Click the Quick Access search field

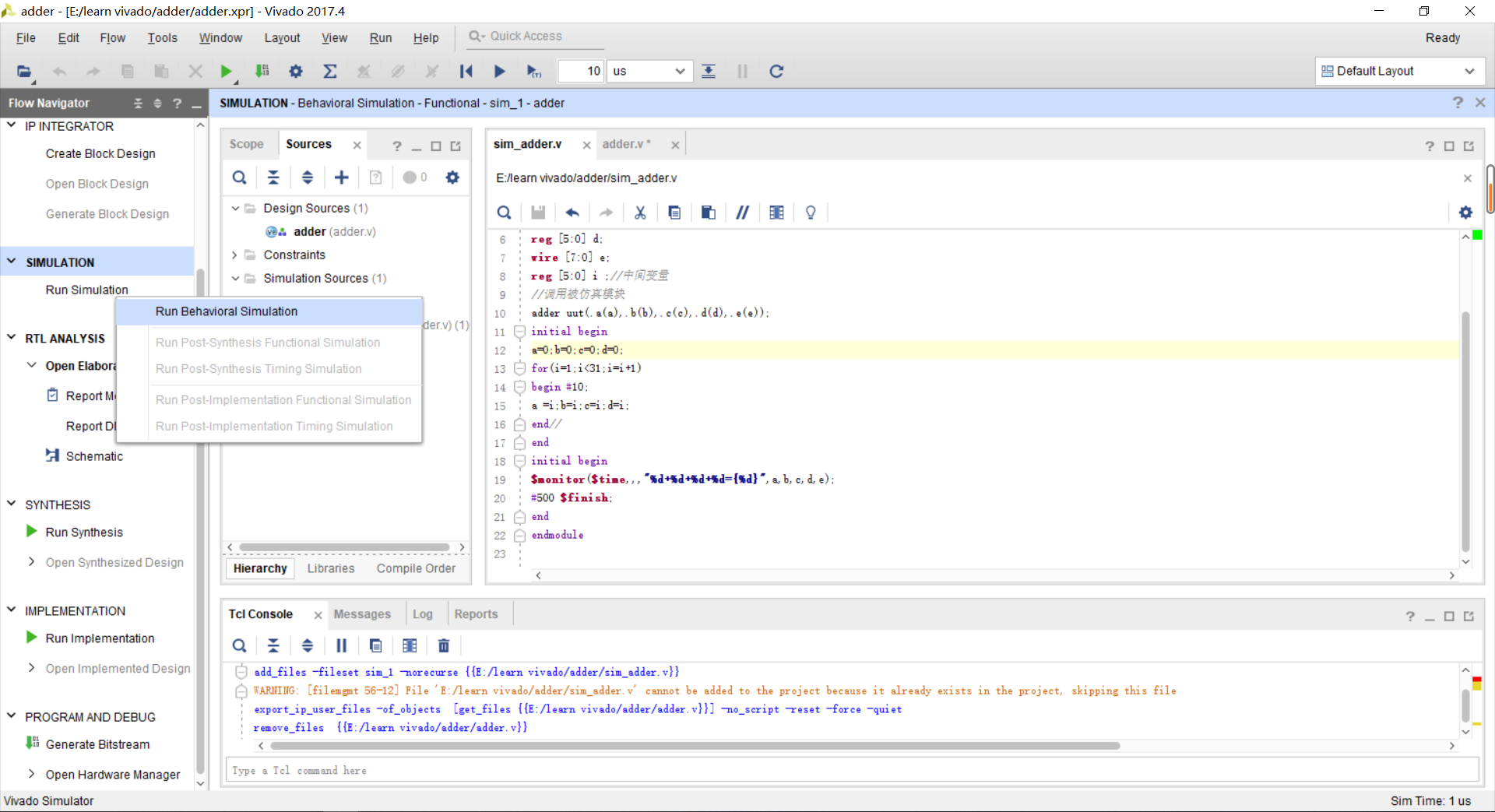(536, 37)
